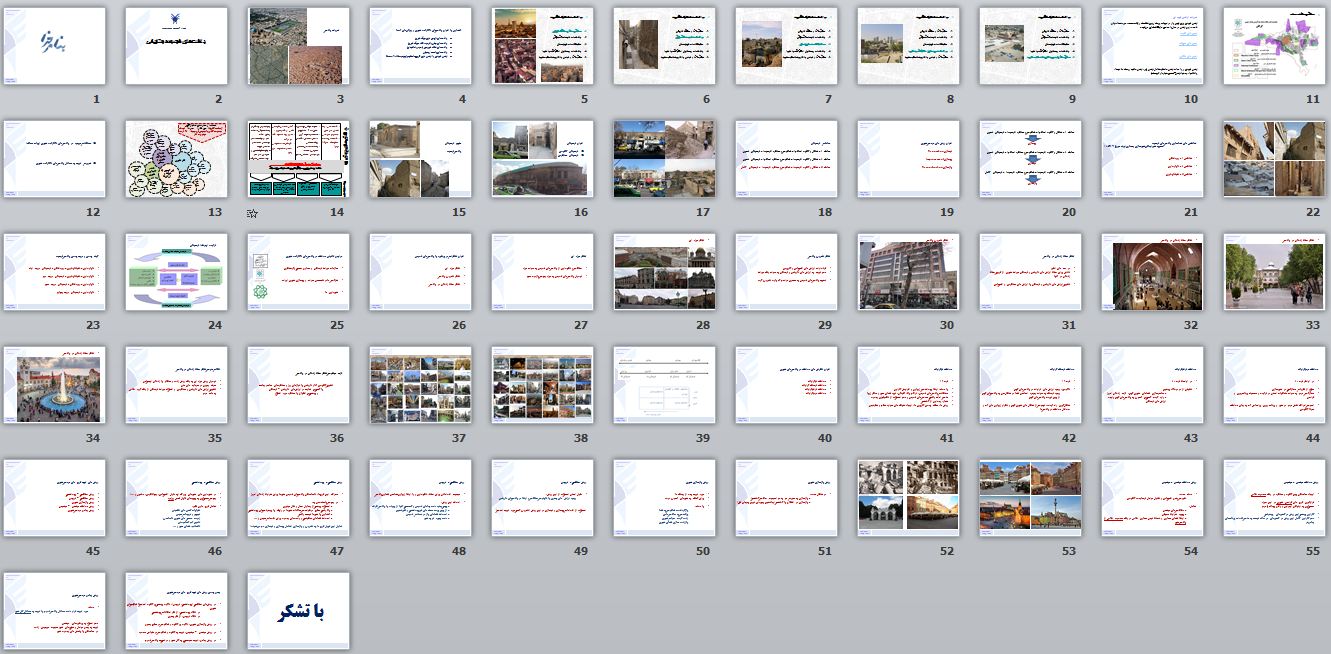Choose slide 24 with the cycle arrows diagram
This screenshot has height=654, width=1331.
click(176, 272)
